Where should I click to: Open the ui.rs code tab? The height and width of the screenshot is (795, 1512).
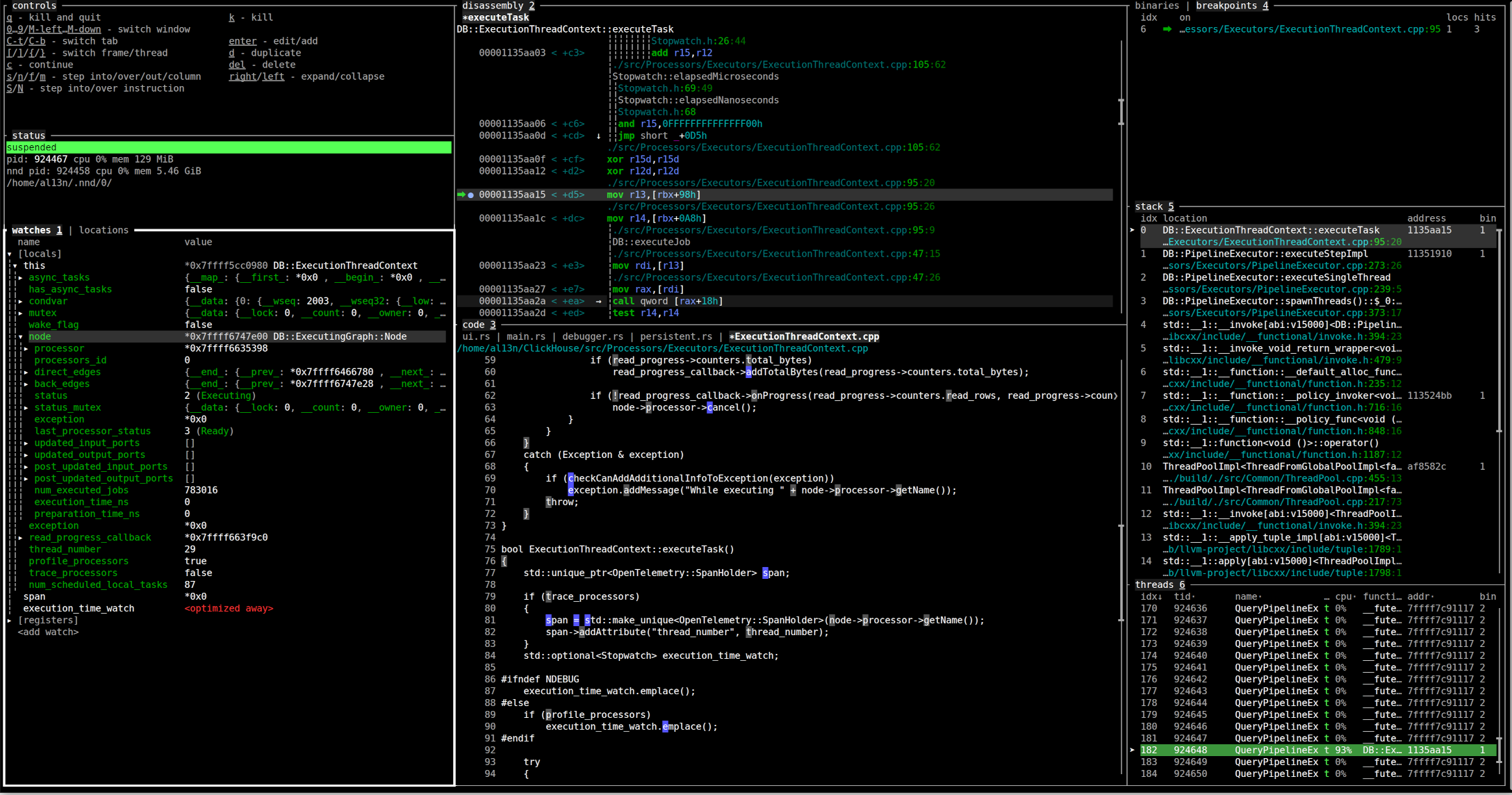(x=476, y=336)
